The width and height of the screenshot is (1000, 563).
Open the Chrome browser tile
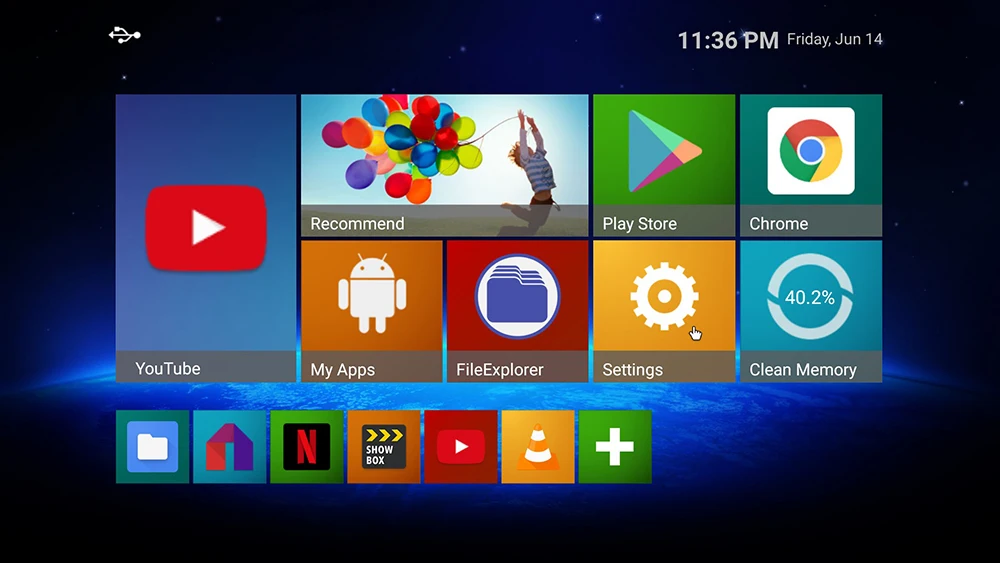811,165
